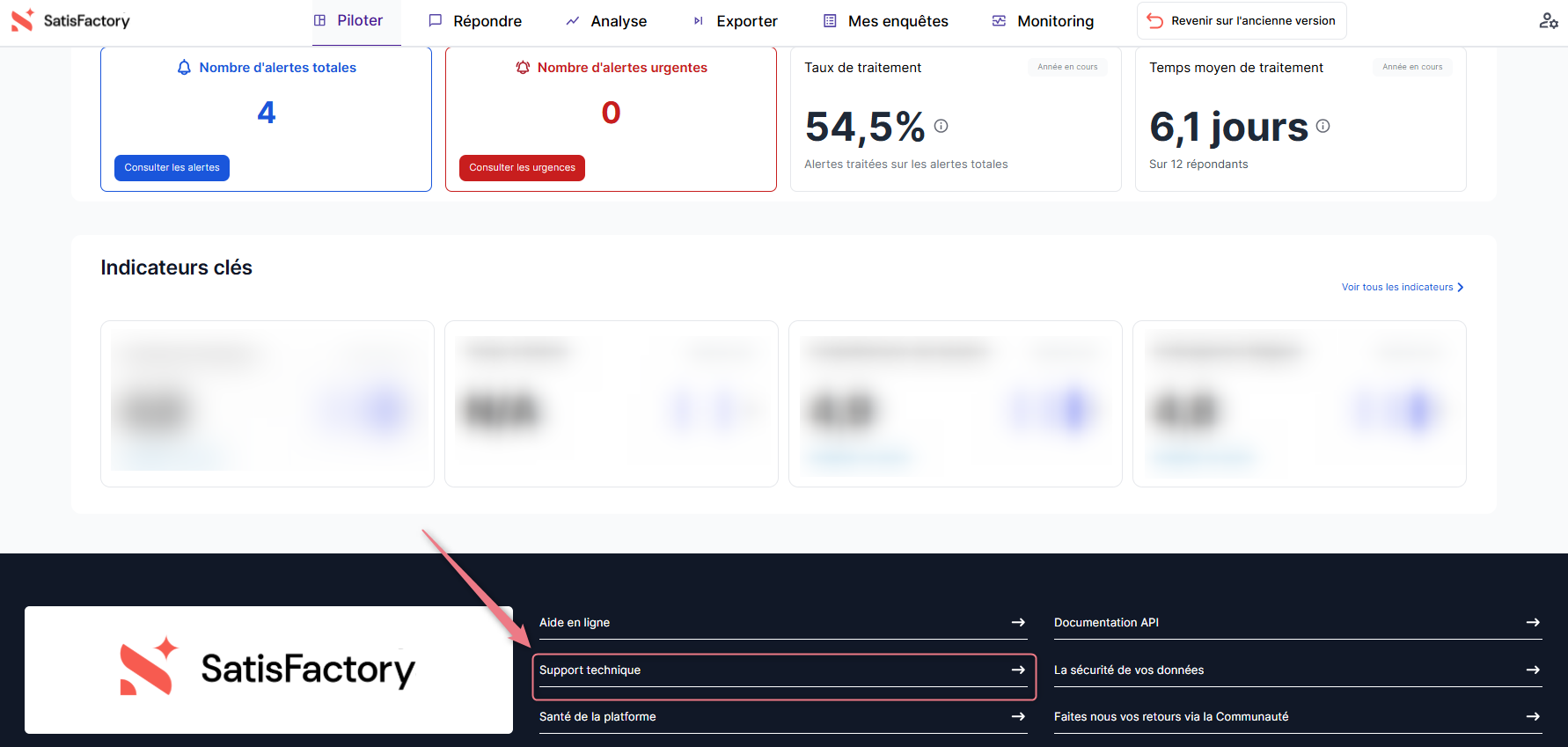Click Consulter les urgences button

(x=522, y=168)
